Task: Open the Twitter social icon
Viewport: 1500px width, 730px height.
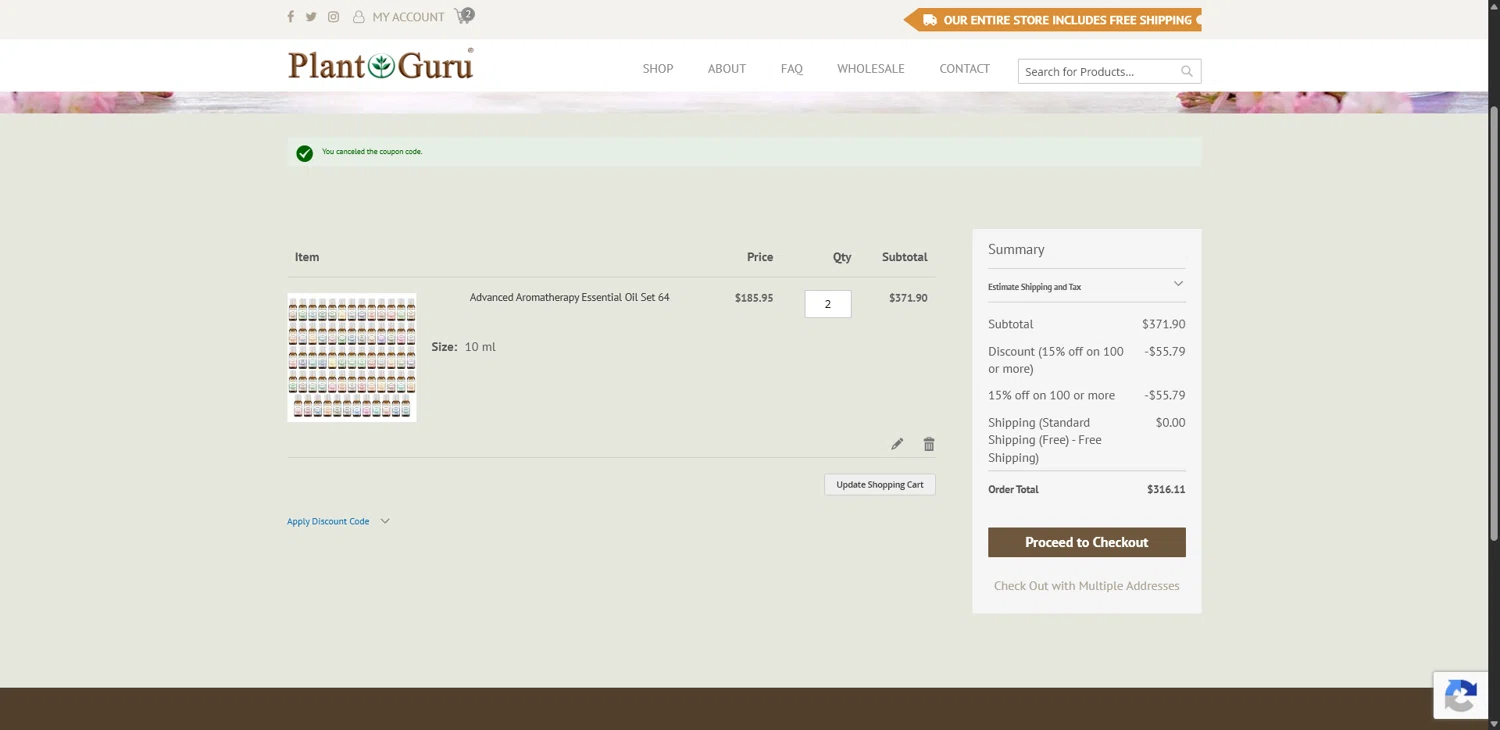Action: tap(311, 17)
